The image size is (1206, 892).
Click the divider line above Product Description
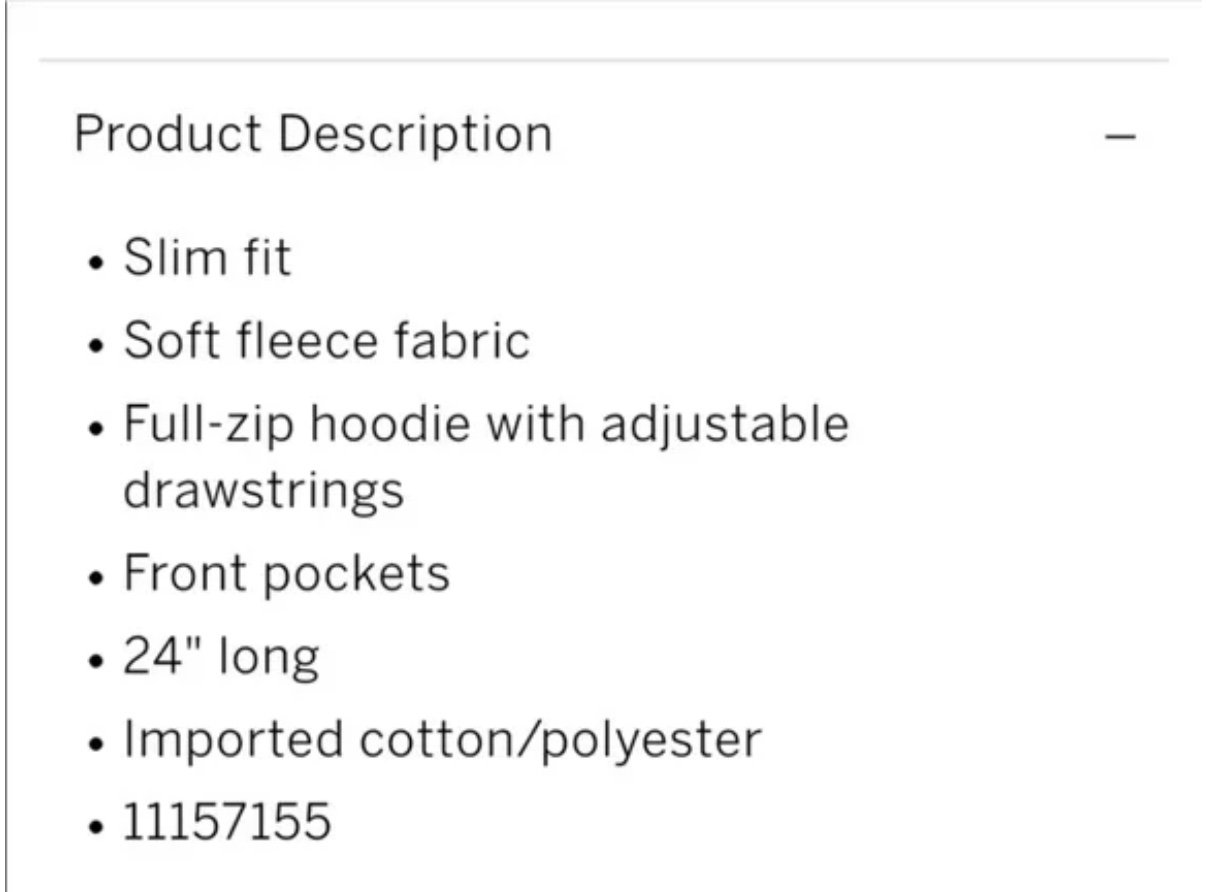click(x=604, y=61)
